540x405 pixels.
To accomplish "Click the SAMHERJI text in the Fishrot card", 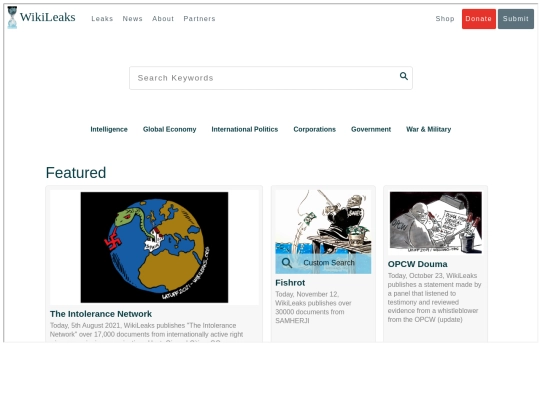I will point(292,321).
